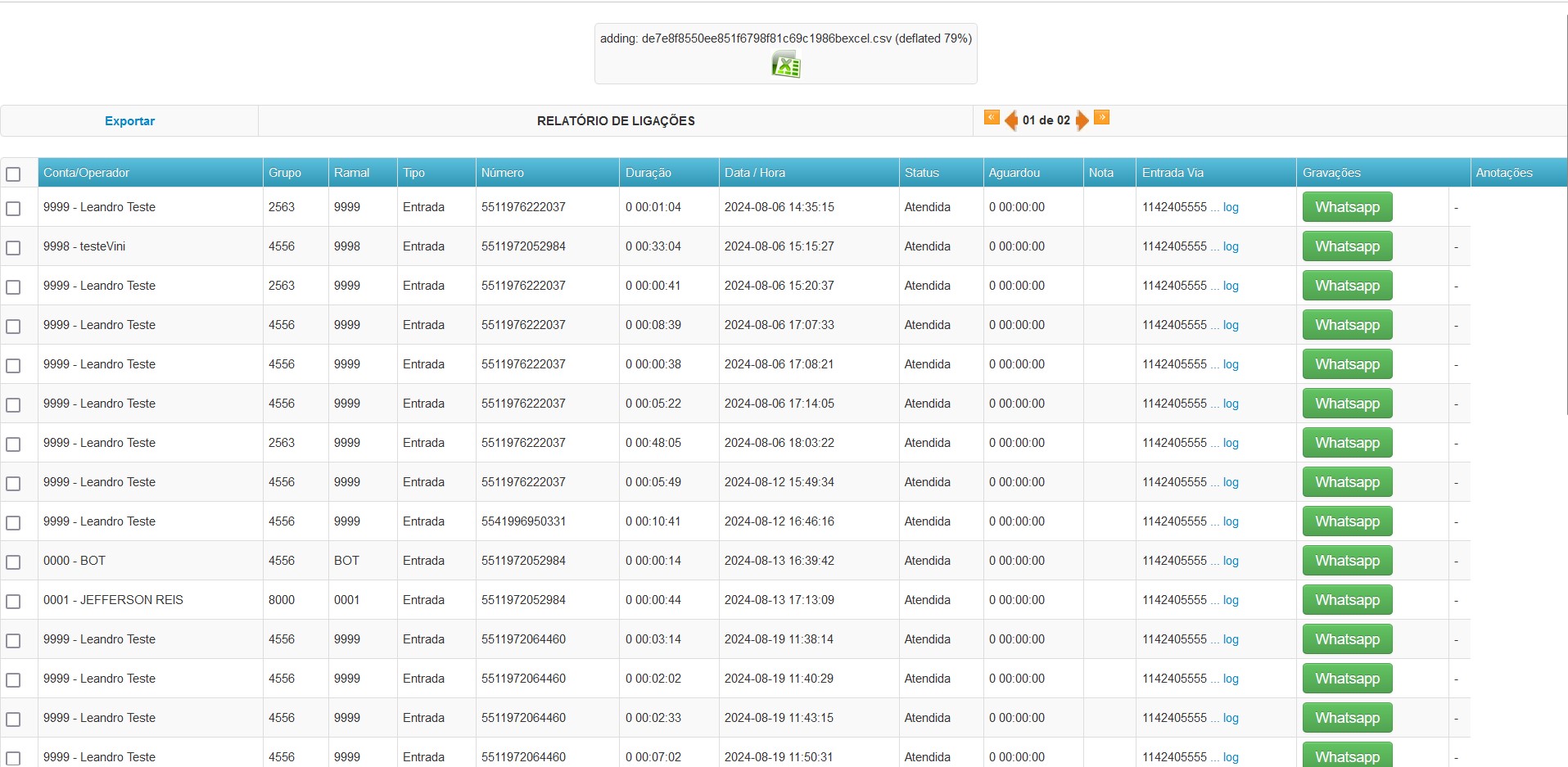Click Whatsapp button for JEFFERSON REIS call
The image size is (1568, 767).
point(1346,600)
